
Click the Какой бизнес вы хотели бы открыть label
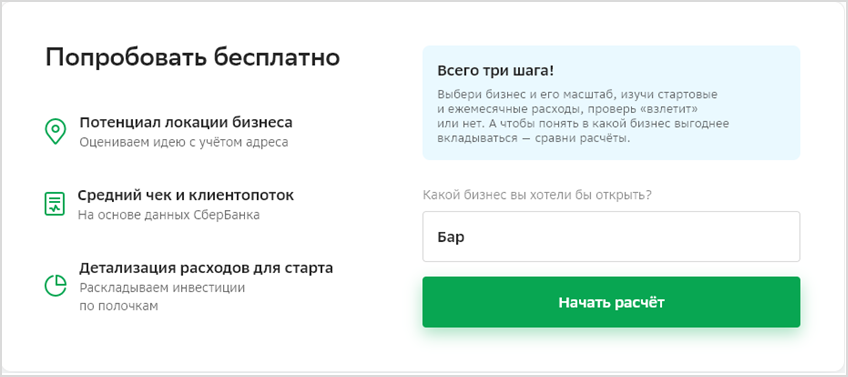click(x=538, y=195)
